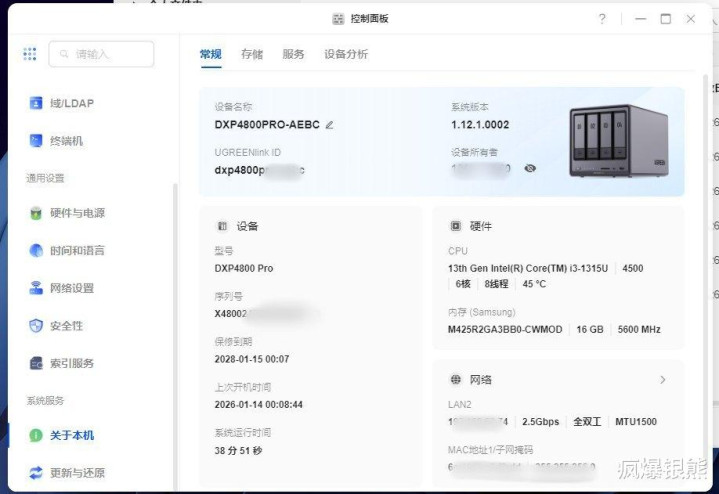Maximize the control panel window

pyautogui.click(x=666, y=19)
